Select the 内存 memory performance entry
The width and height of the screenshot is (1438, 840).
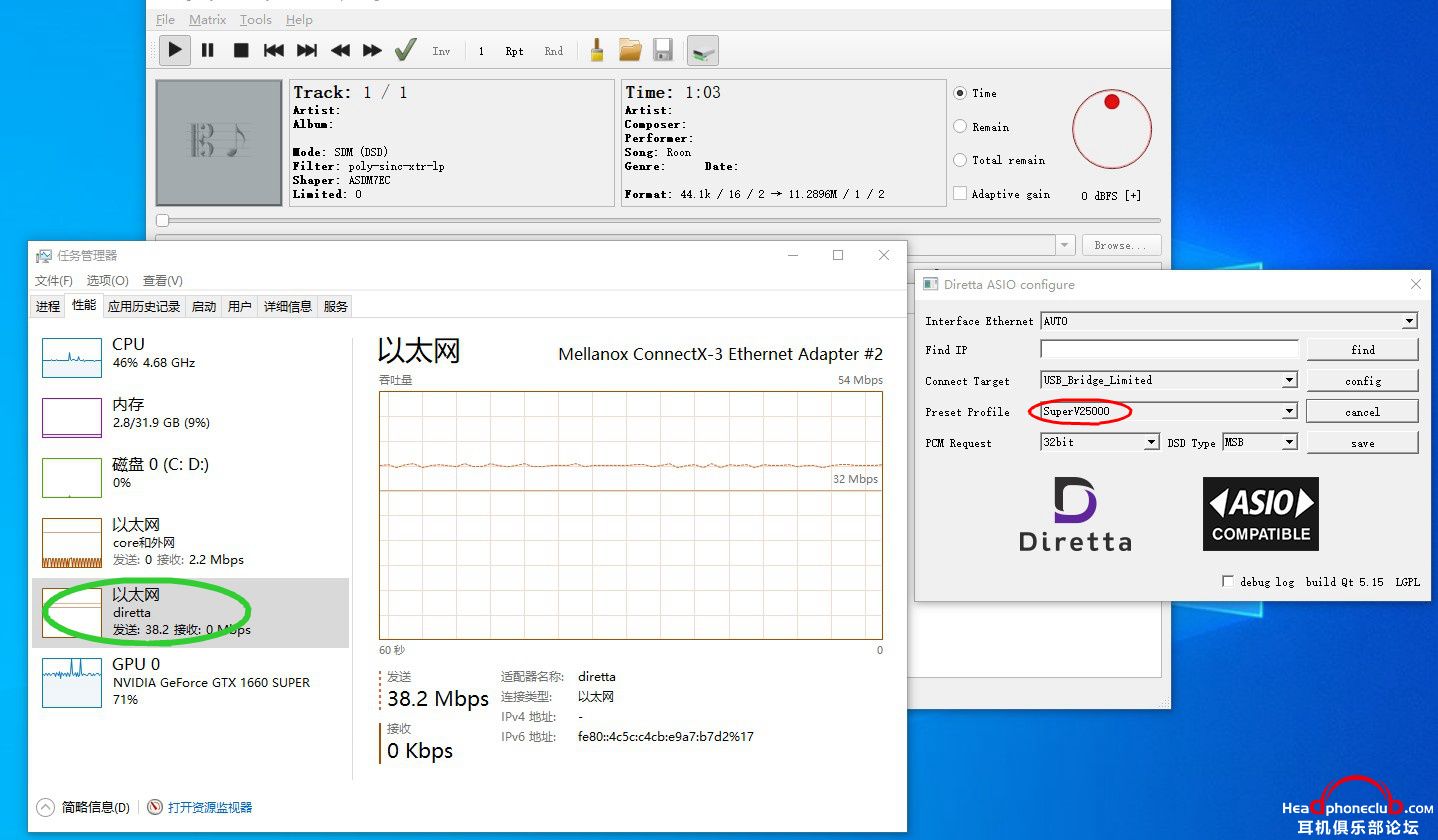[x=190, y=417]
